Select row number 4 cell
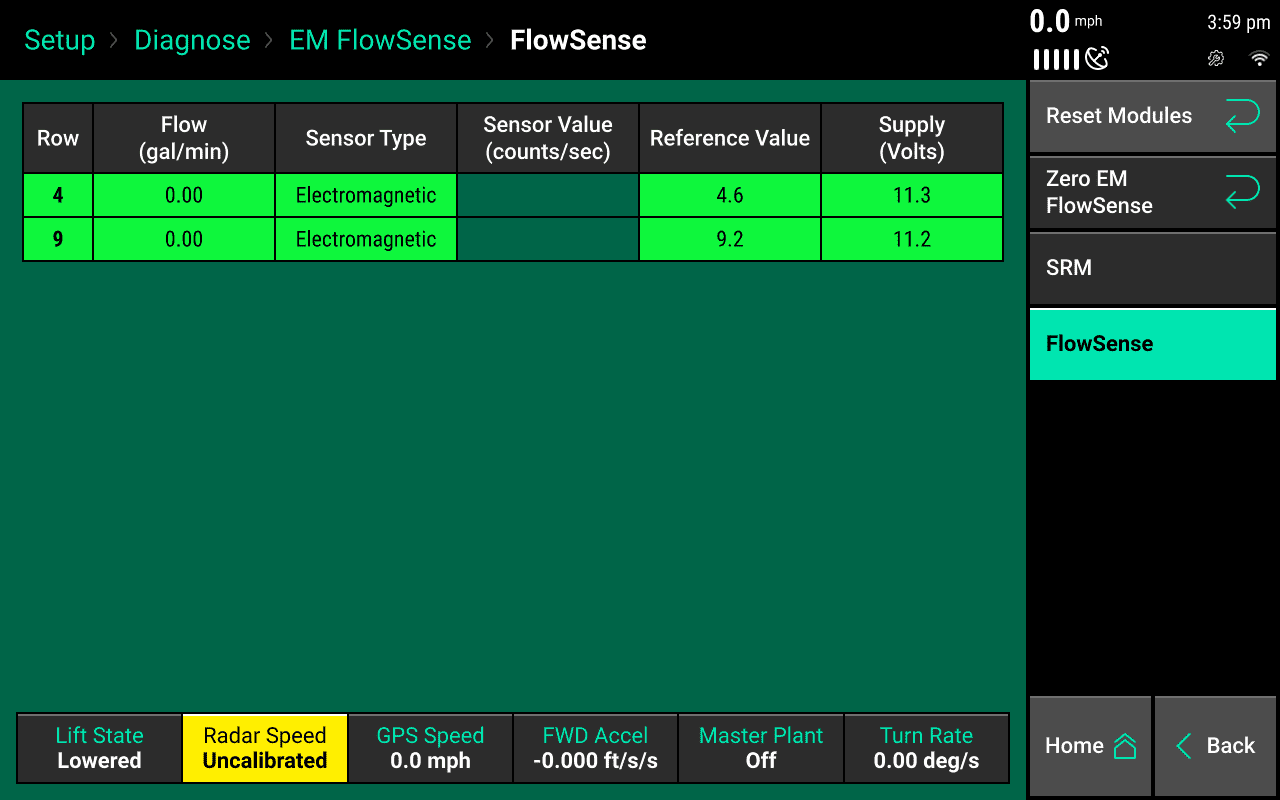The width and height of the screenshot is (1280, 800). 58,195
